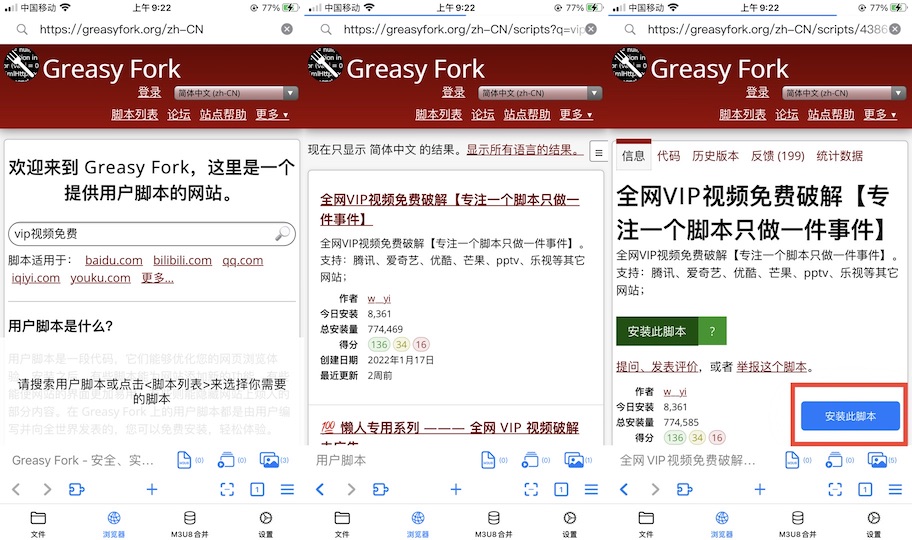Tap the extension plugin icon on the home screen
This screenshot has width=912, height=540.
76,489
